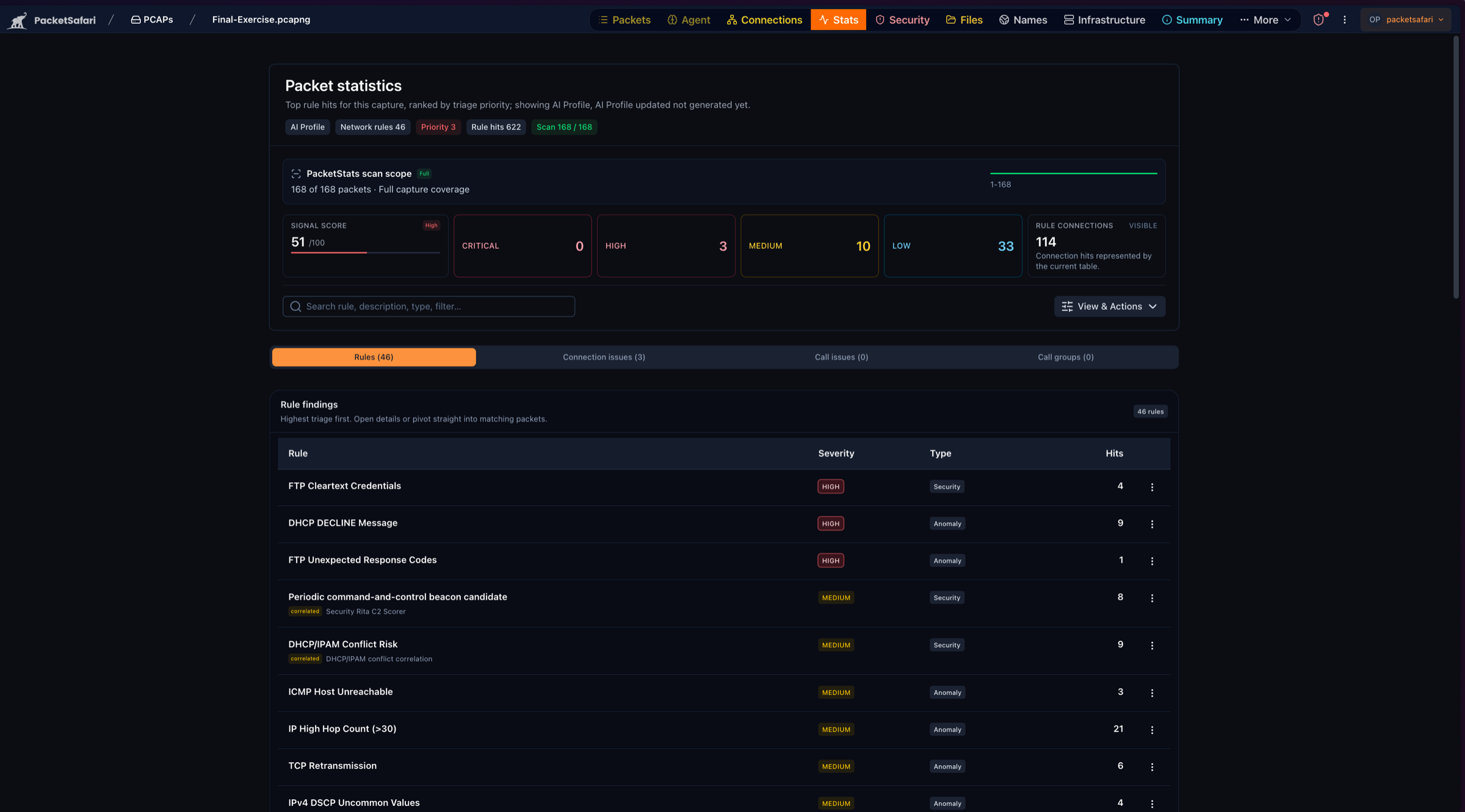Open row actions for FTP Cleartext Credentials
This screenshot has width=1465, height=812.
pyautogui.click(x=1152, y=487)
